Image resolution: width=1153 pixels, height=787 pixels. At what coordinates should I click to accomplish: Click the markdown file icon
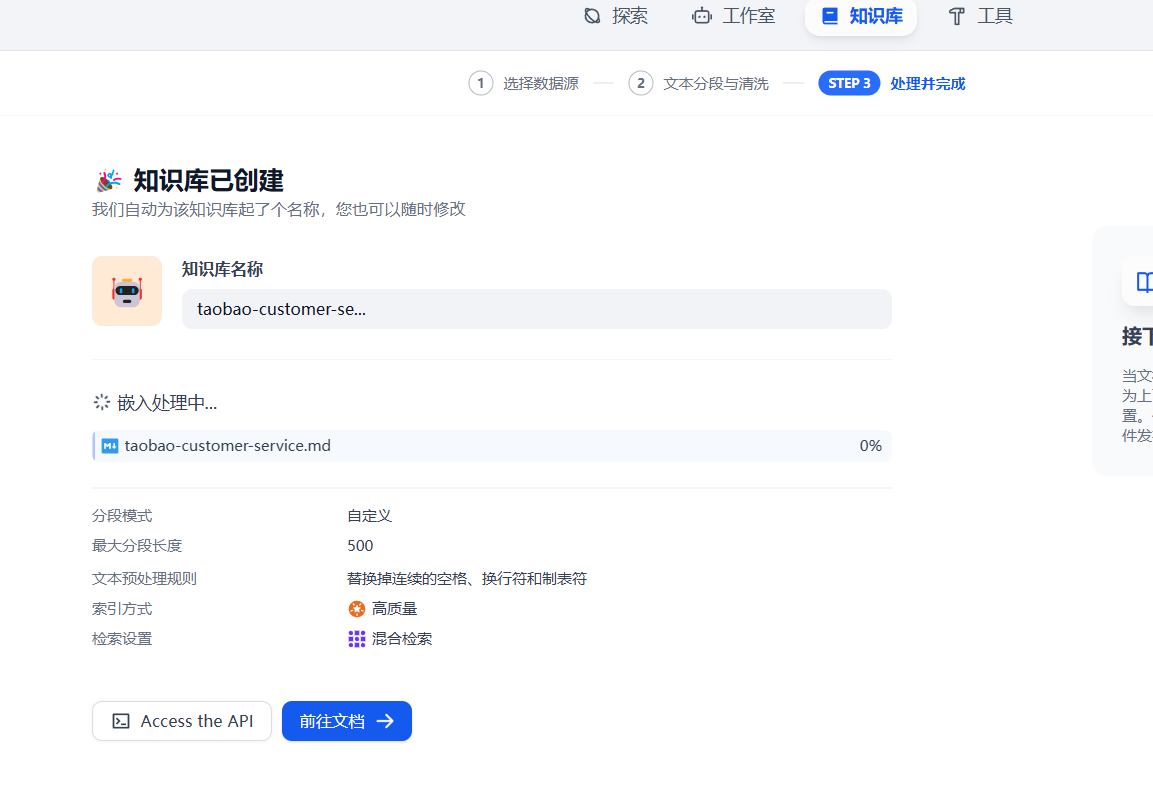(x=110, y=446)
